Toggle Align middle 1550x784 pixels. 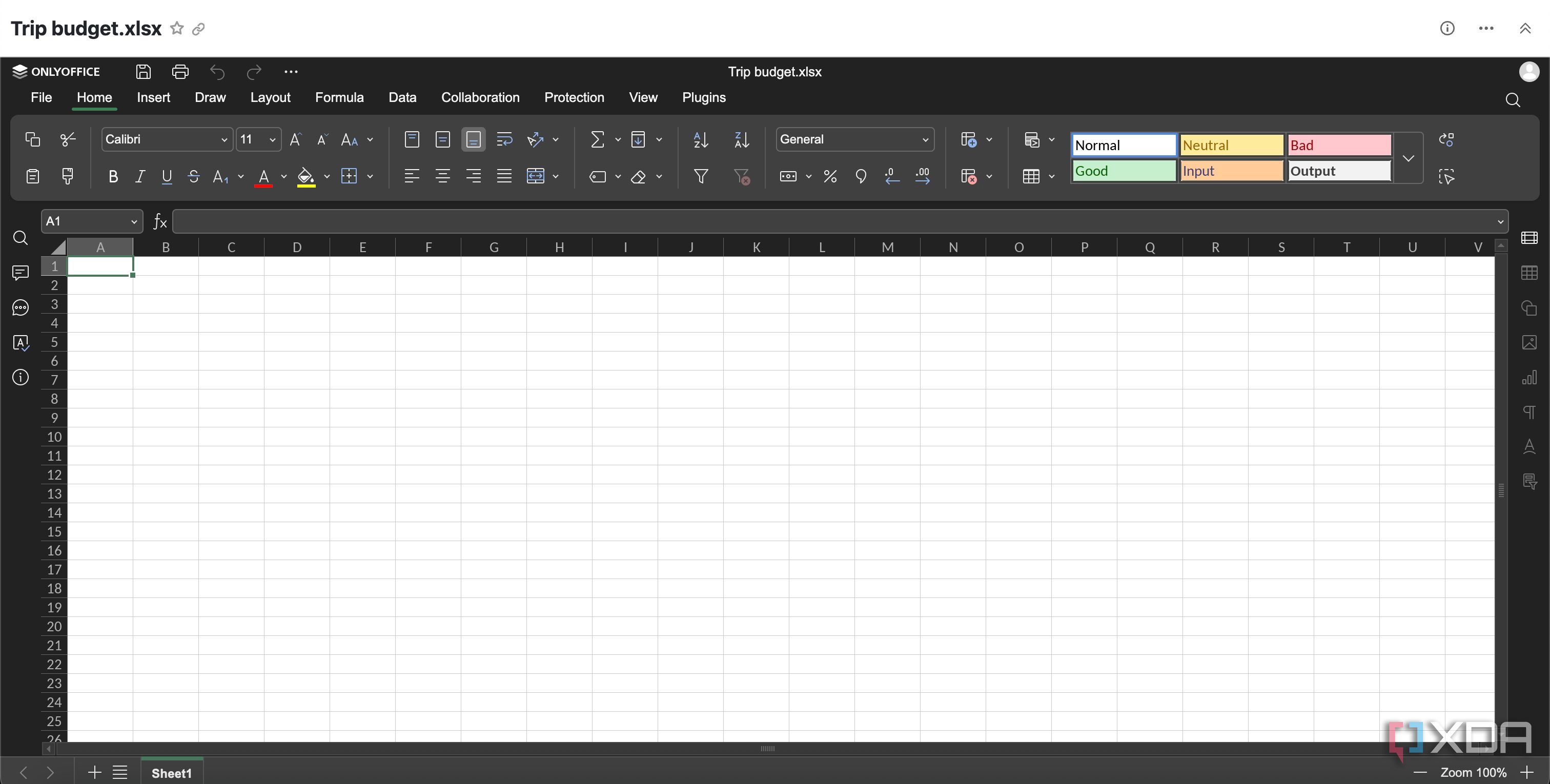443,139
